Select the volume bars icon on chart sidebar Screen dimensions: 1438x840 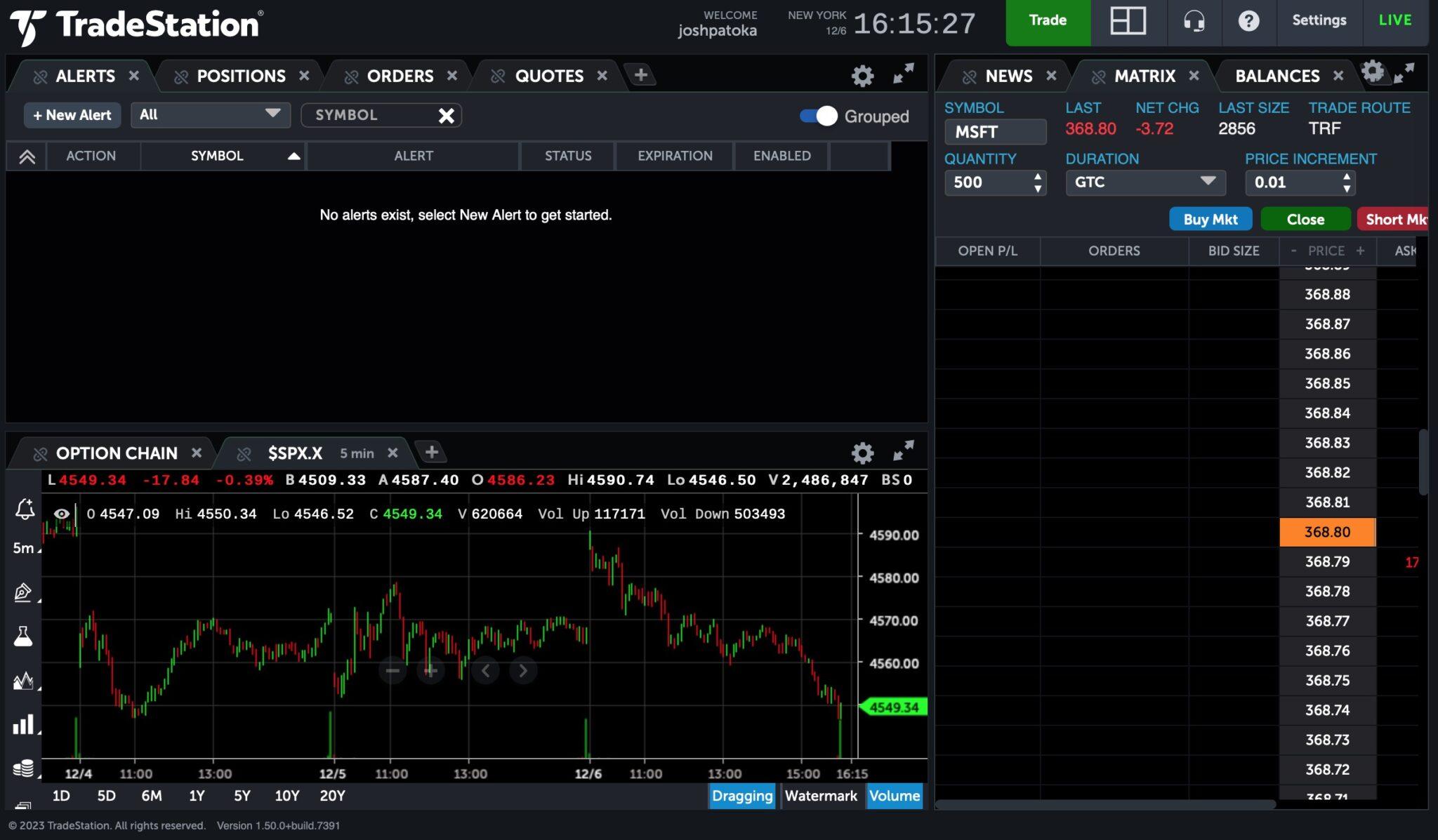click(21, 725)
